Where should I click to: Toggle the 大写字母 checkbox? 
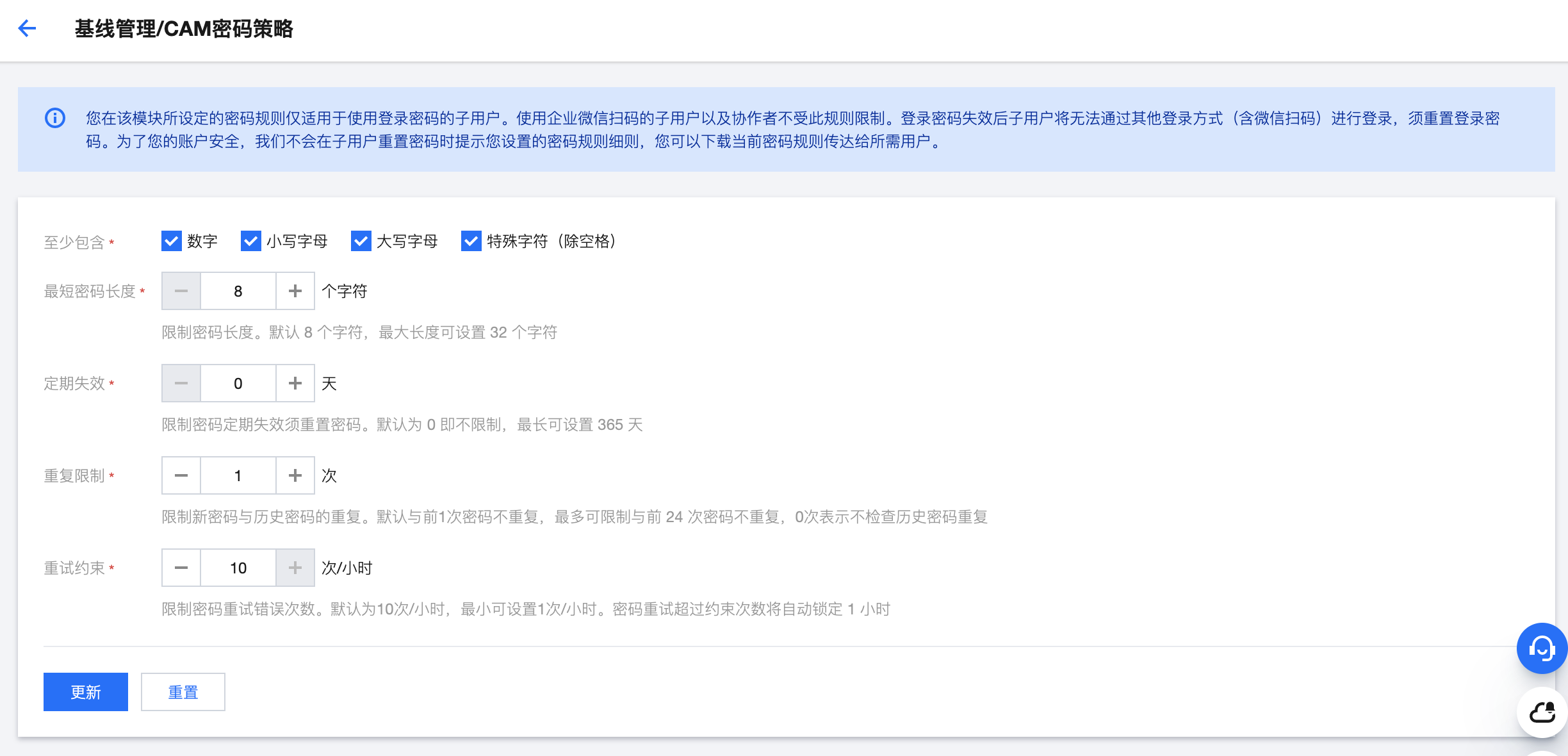pos(361,242)
